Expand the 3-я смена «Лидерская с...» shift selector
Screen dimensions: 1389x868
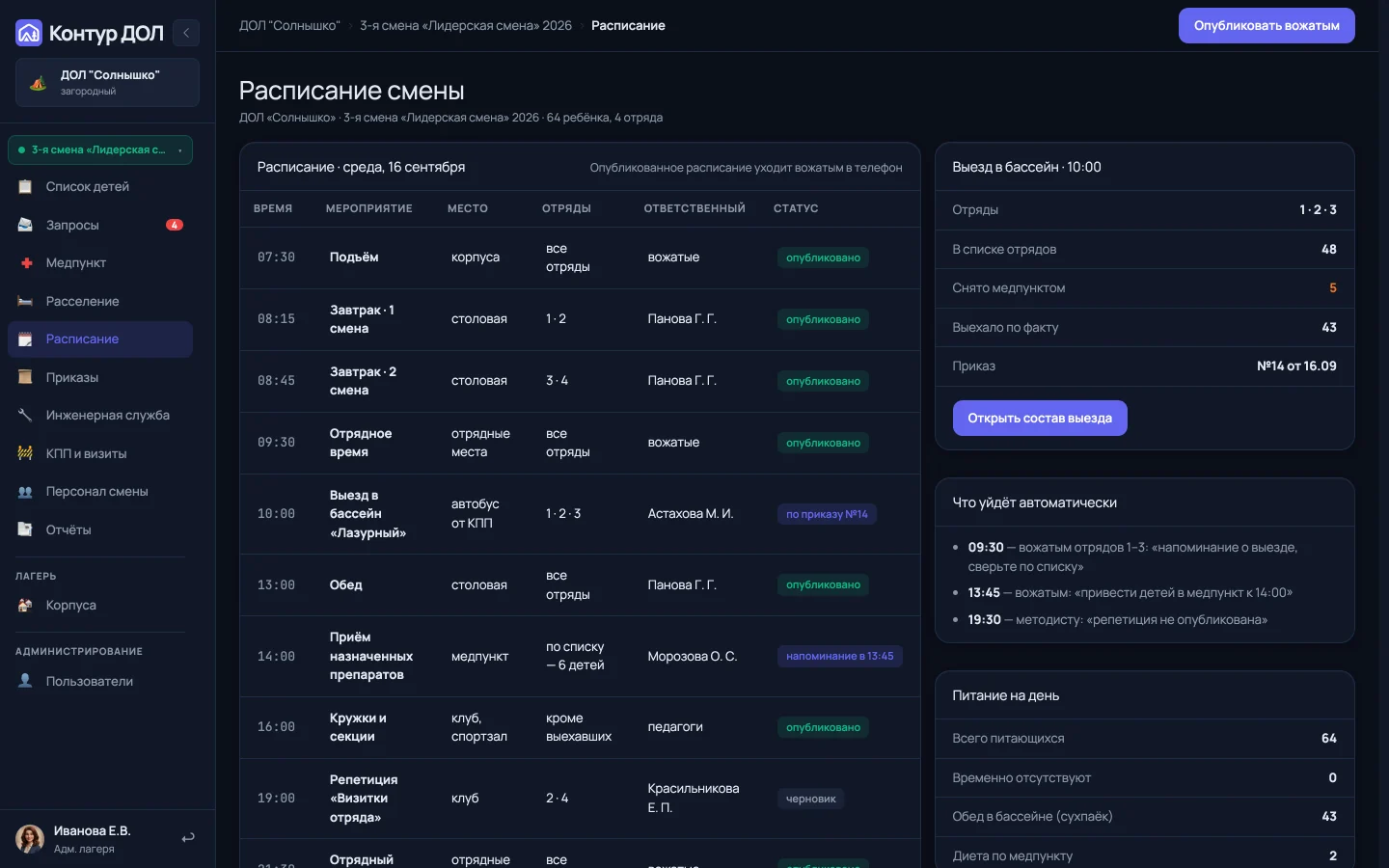tap(100, 149)
